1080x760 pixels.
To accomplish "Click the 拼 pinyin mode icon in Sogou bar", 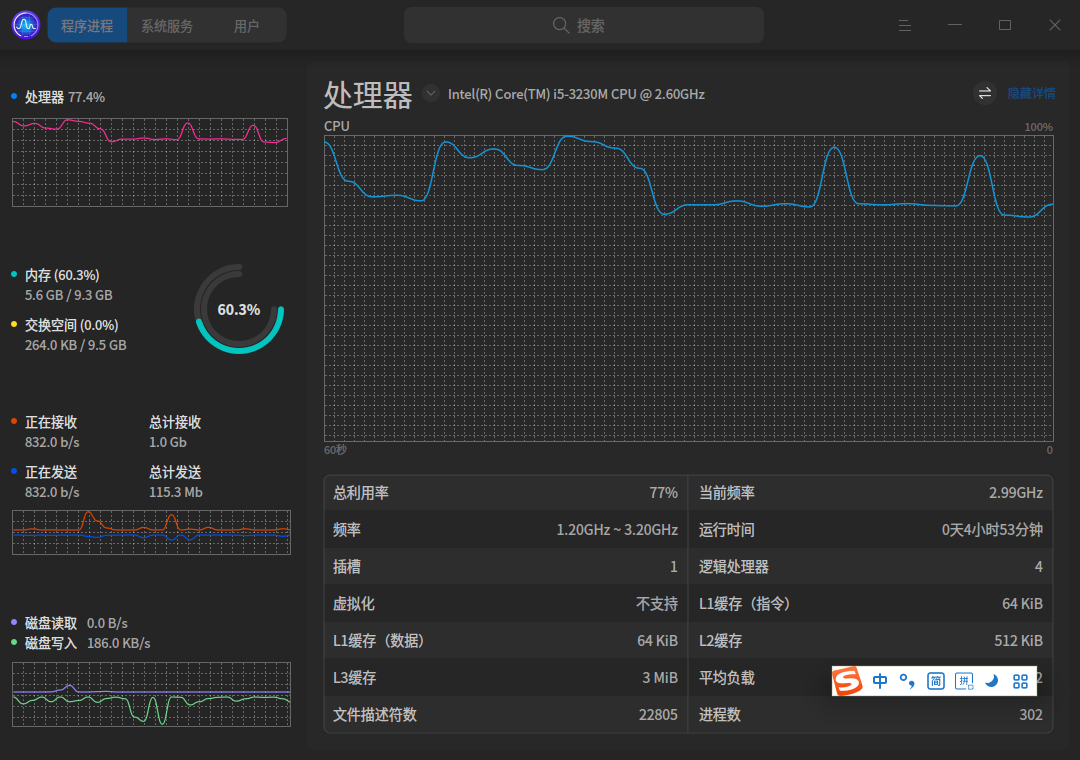I will pyautogui.click(x=964, y=681).
